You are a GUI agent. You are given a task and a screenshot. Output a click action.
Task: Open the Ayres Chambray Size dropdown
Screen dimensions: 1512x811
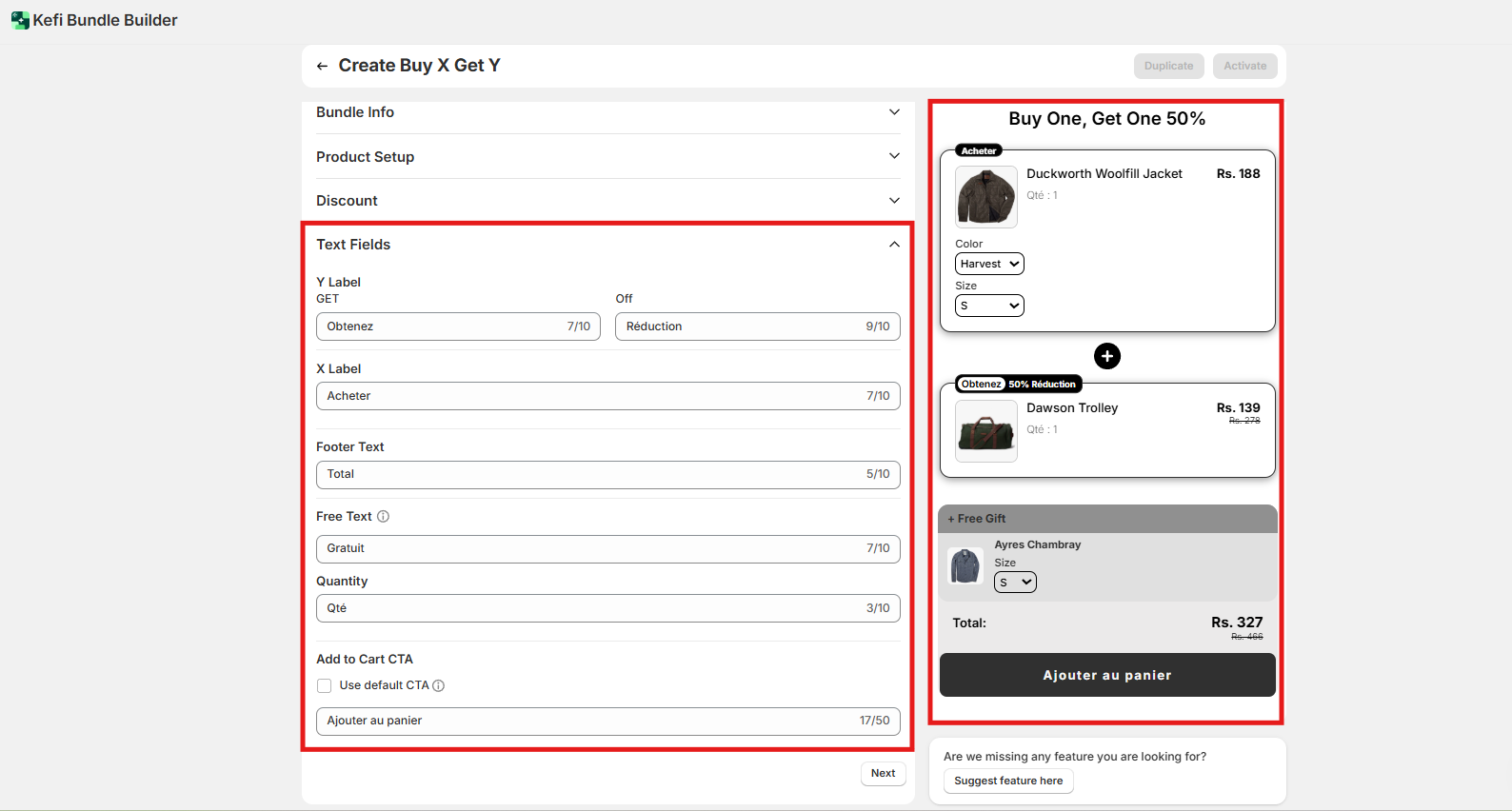coord(1015,583)
